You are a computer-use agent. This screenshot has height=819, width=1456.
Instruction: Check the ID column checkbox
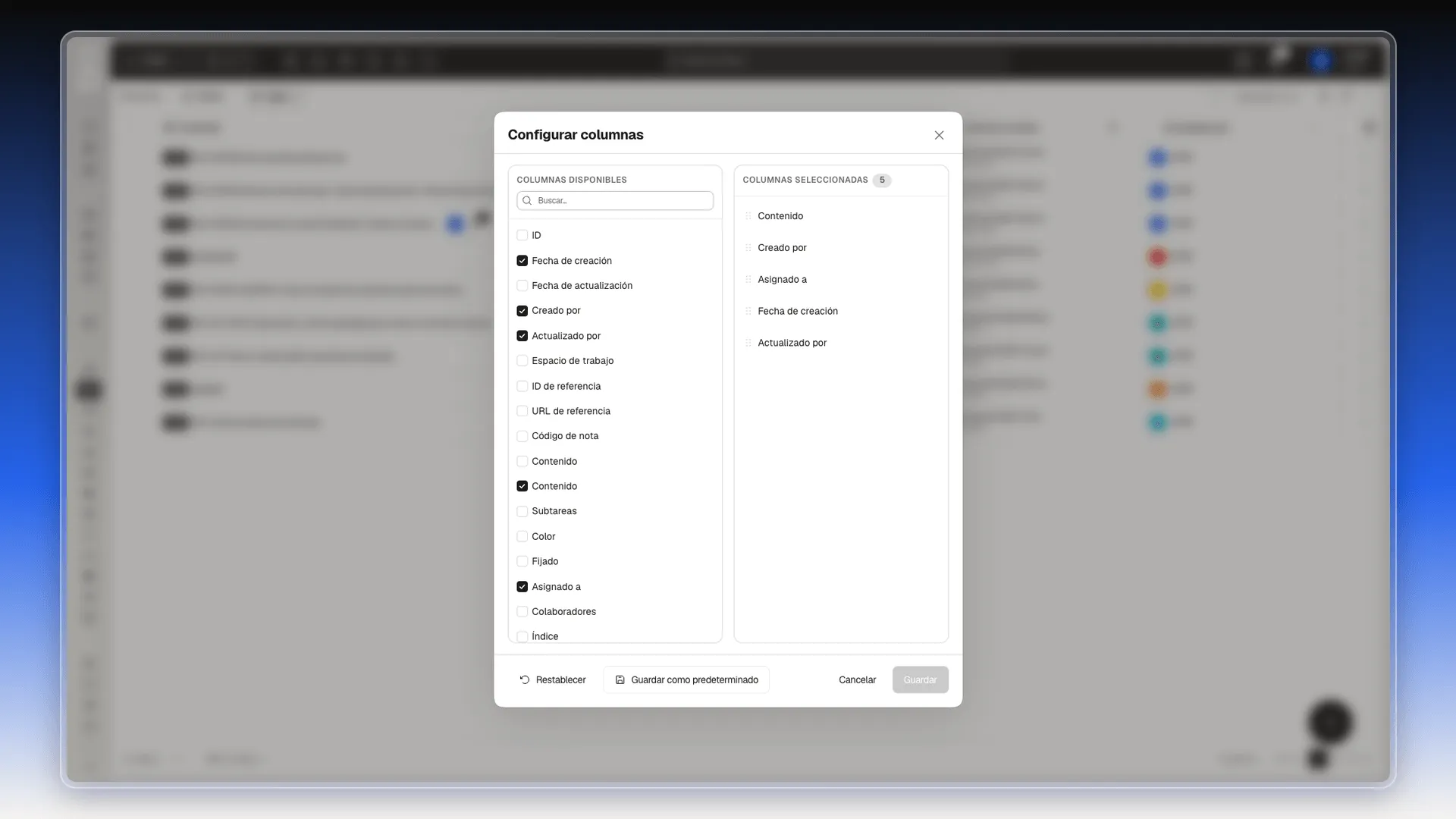coord(522,236)
